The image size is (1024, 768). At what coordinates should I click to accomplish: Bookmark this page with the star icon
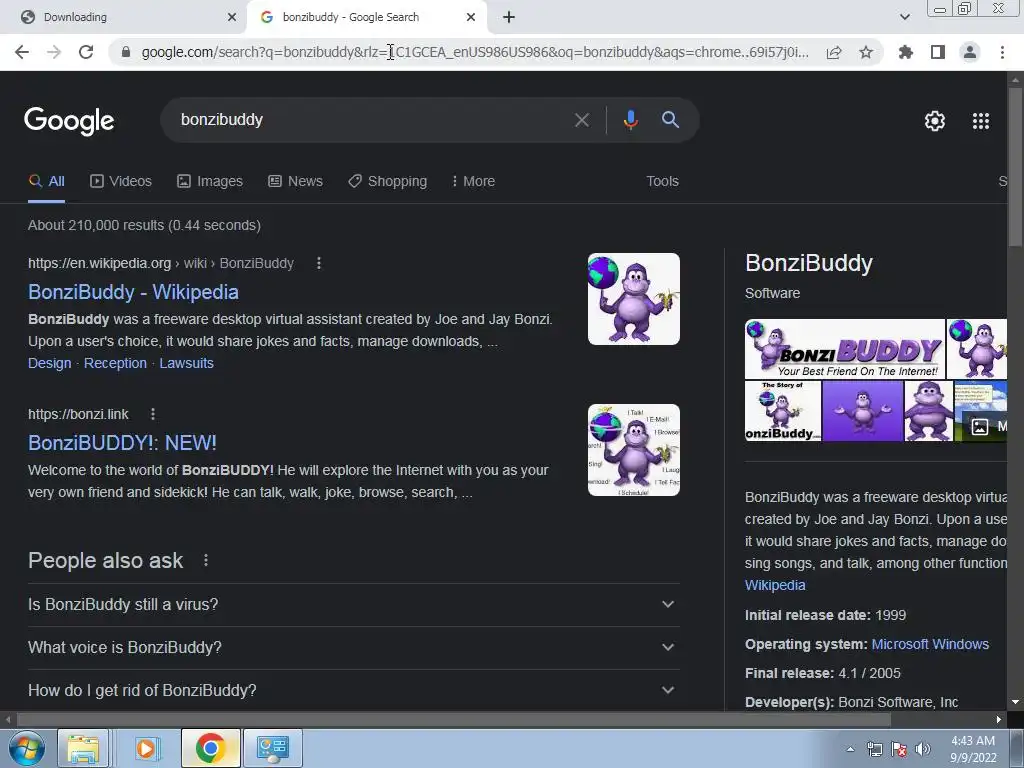pos(866,52)
